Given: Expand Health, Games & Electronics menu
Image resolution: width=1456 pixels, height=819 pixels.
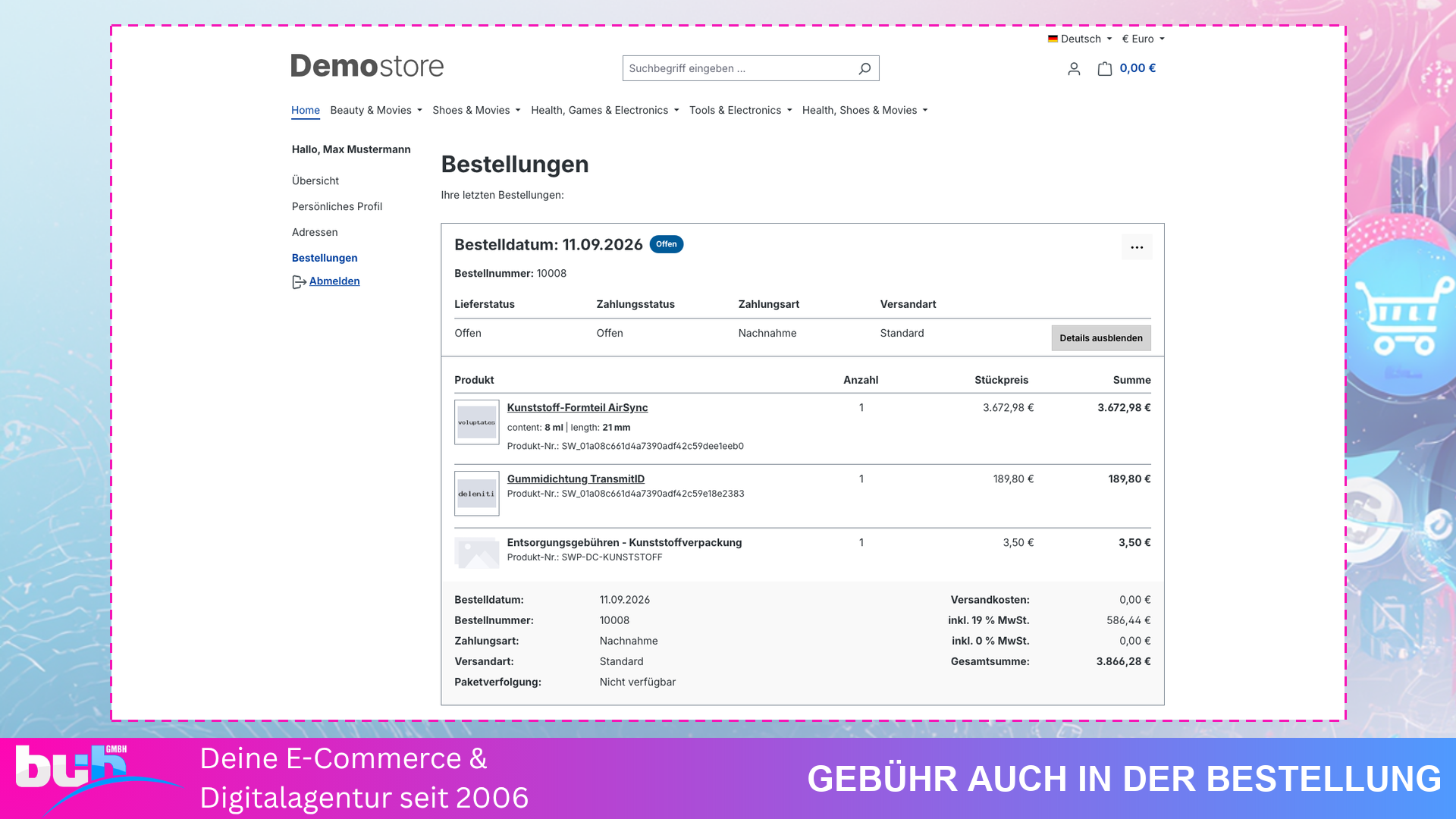Looking at the screenshot, I should coord(605,111).
